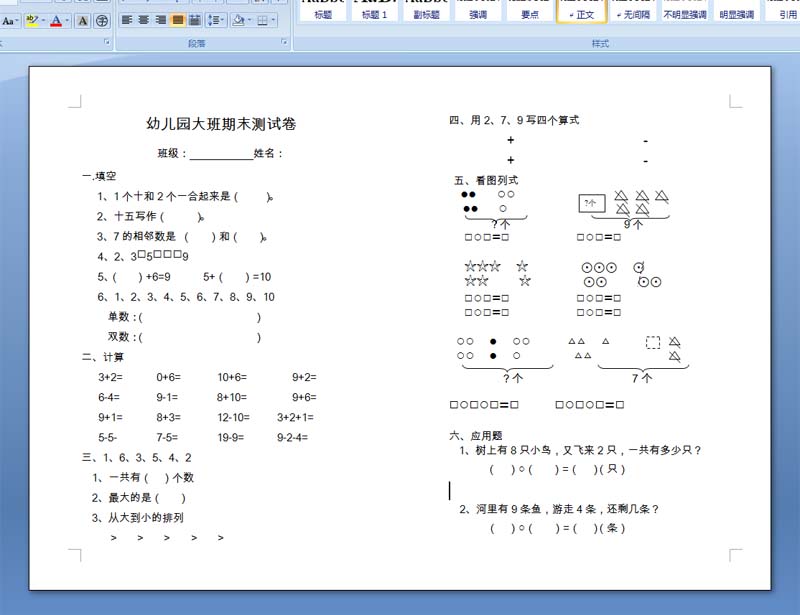
Task: Center the paragraph text
Action: coord(144,20)
